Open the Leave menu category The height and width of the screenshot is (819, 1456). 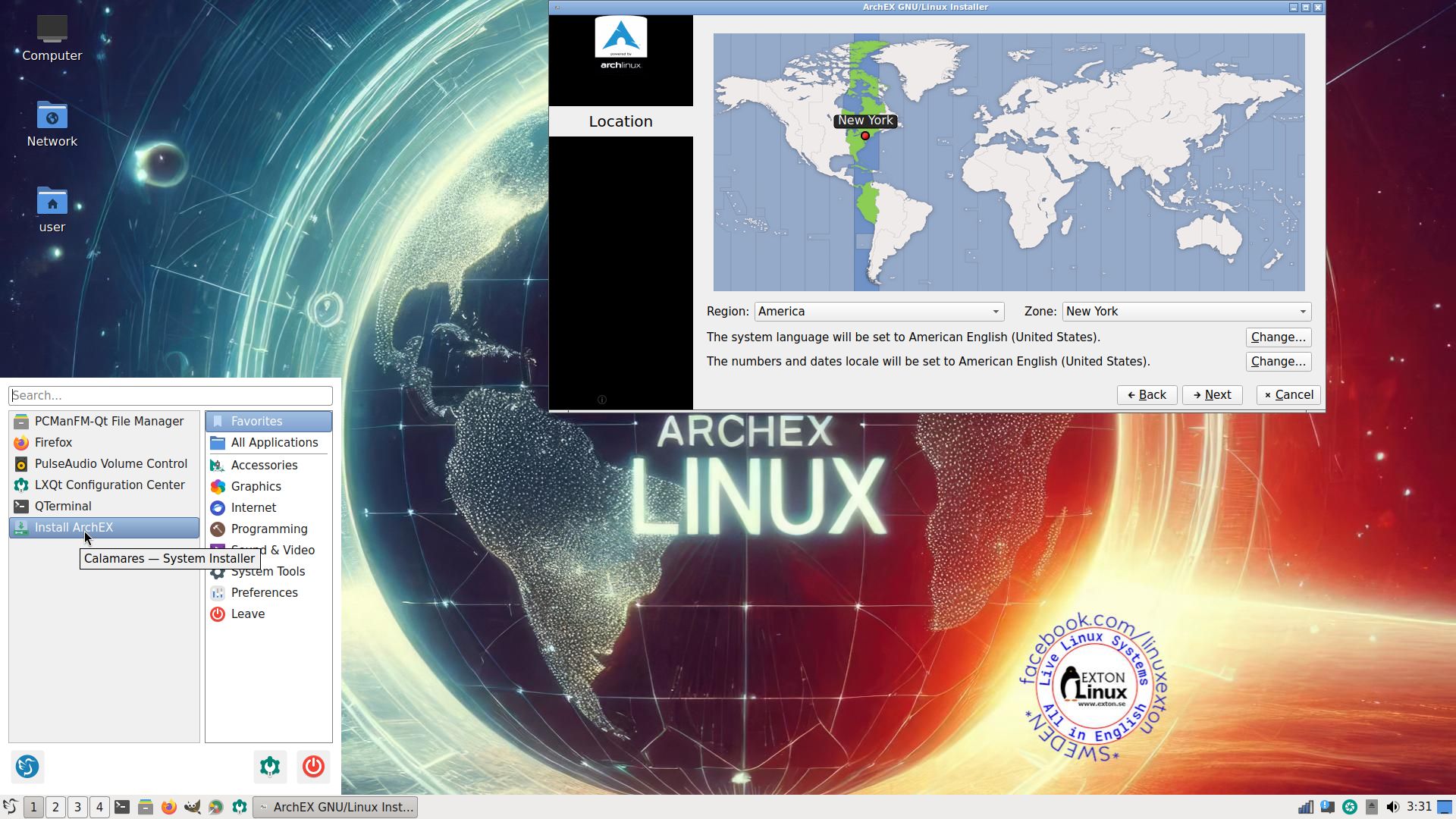pyautogui.click(x=268, y=614)
